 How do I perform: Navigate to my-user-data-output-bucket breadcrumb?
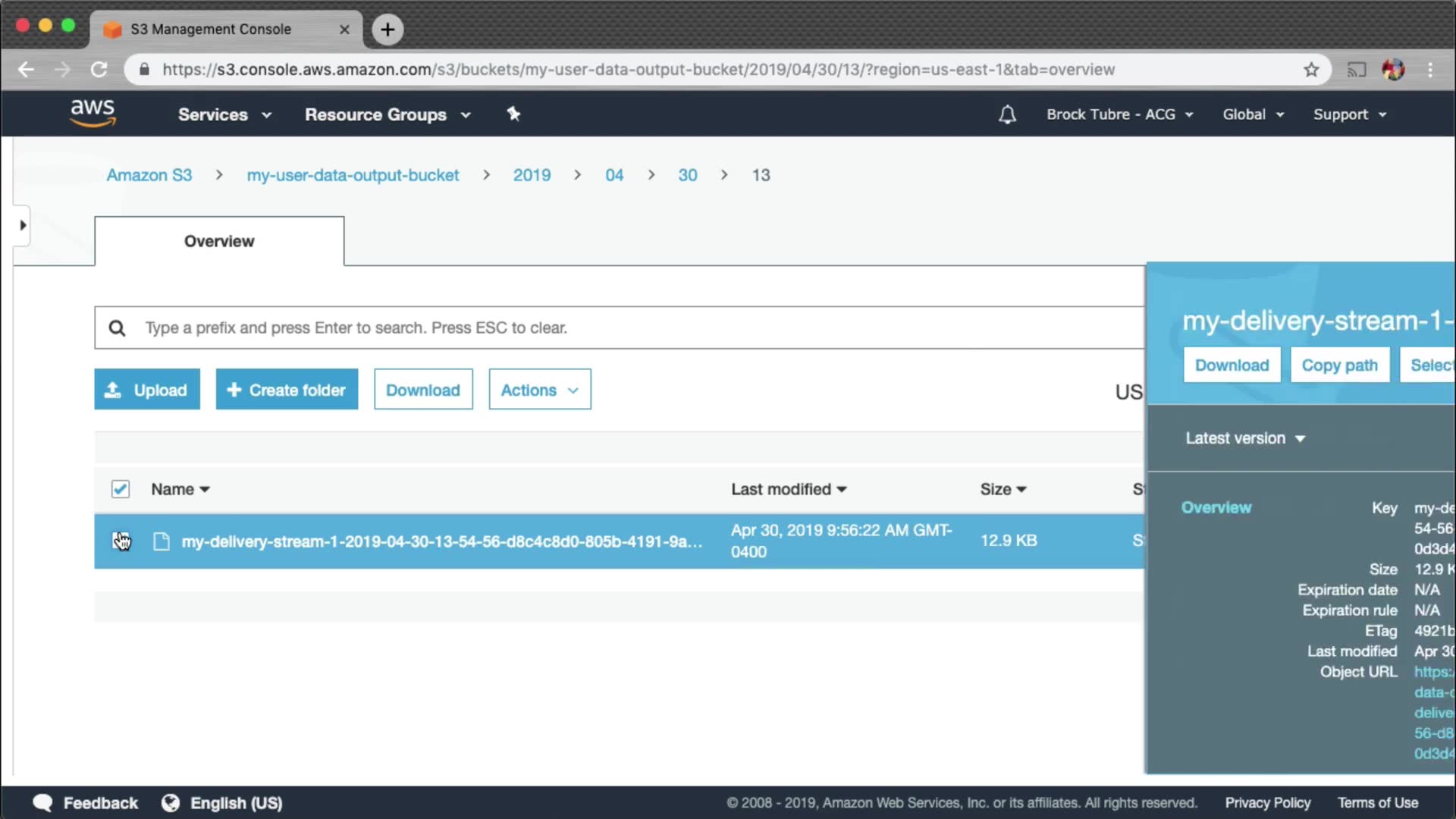[x=353, y=175]
